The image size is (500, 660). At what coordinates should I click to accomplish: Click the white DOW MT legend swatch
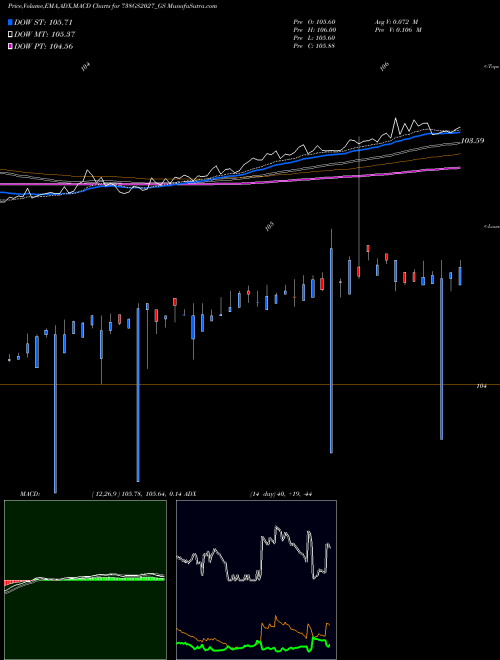(x=11, y=34)
